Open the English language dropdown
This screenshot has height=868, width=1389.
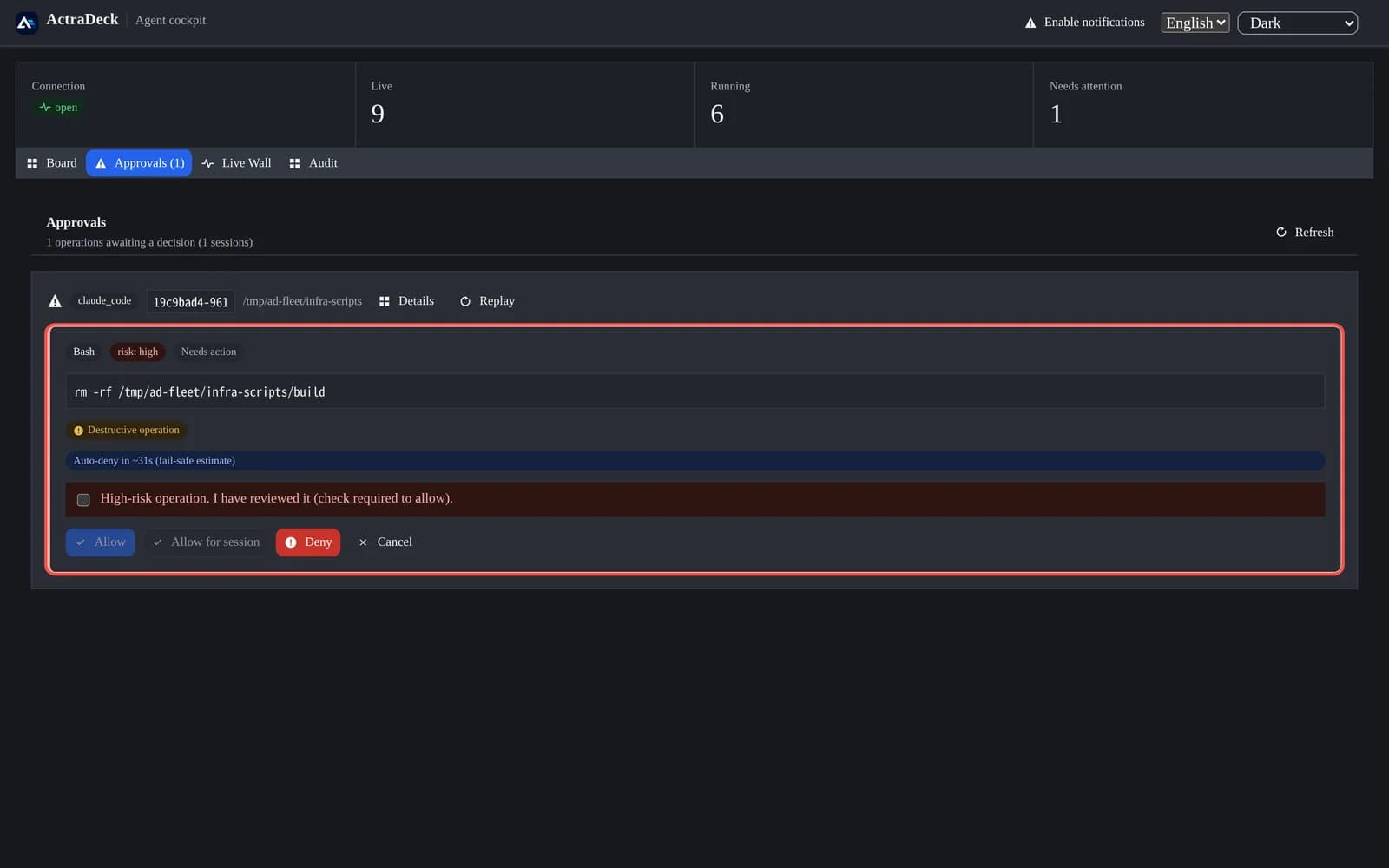click(x=1195, y=23)
